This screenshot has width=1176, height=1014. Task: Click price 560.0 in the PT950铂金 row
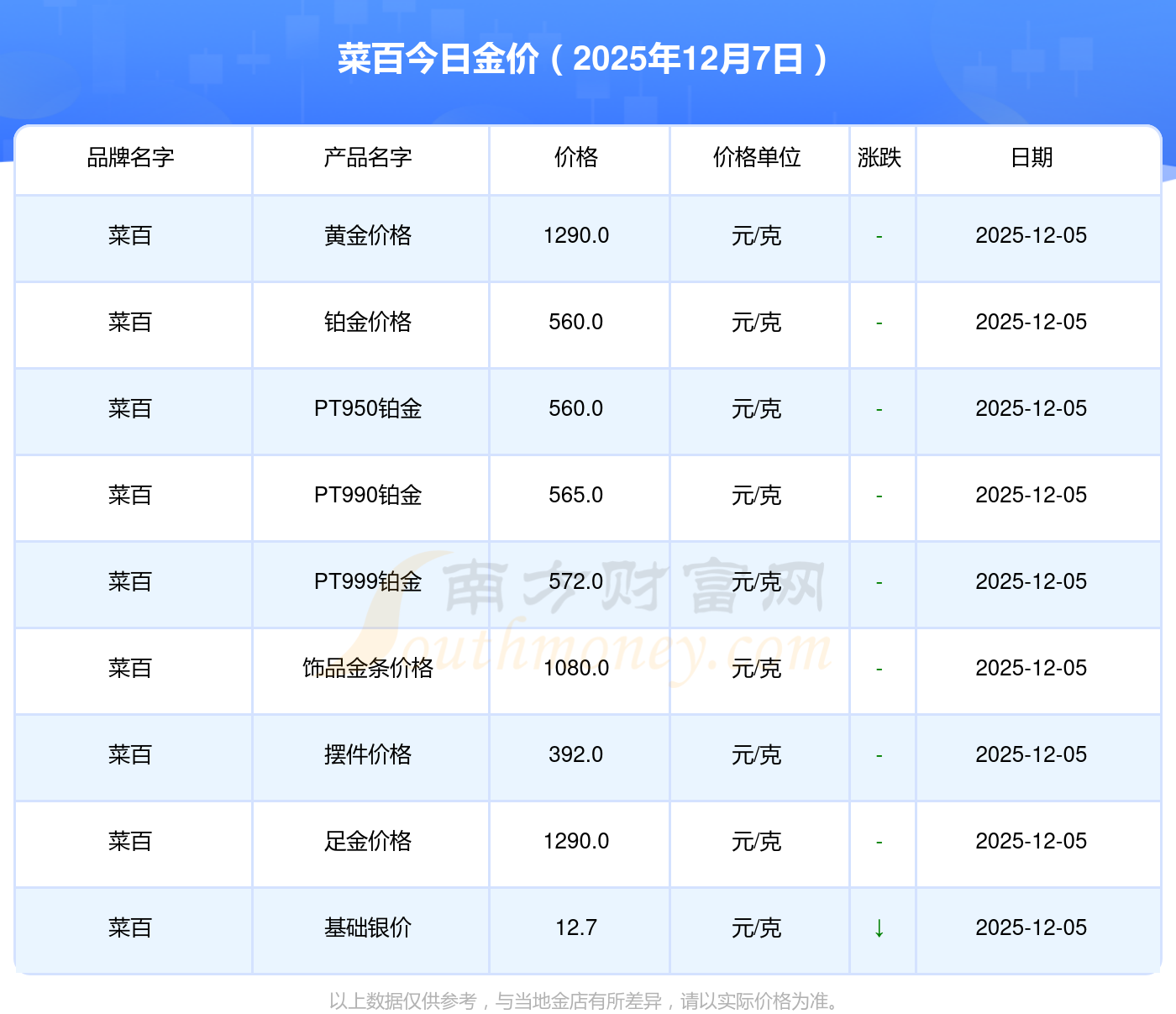click(576, 408)
